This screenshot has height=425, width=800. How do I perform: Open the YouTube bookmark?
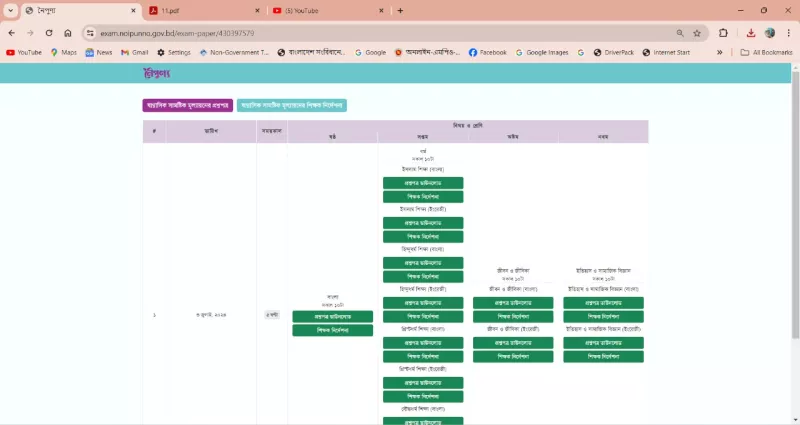[x=24, y=52]
